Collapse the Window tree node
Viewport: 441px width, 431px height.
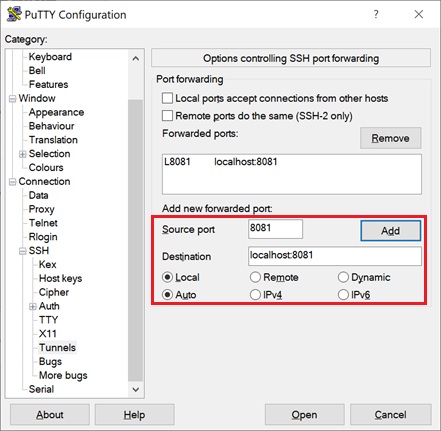[13, 99]
